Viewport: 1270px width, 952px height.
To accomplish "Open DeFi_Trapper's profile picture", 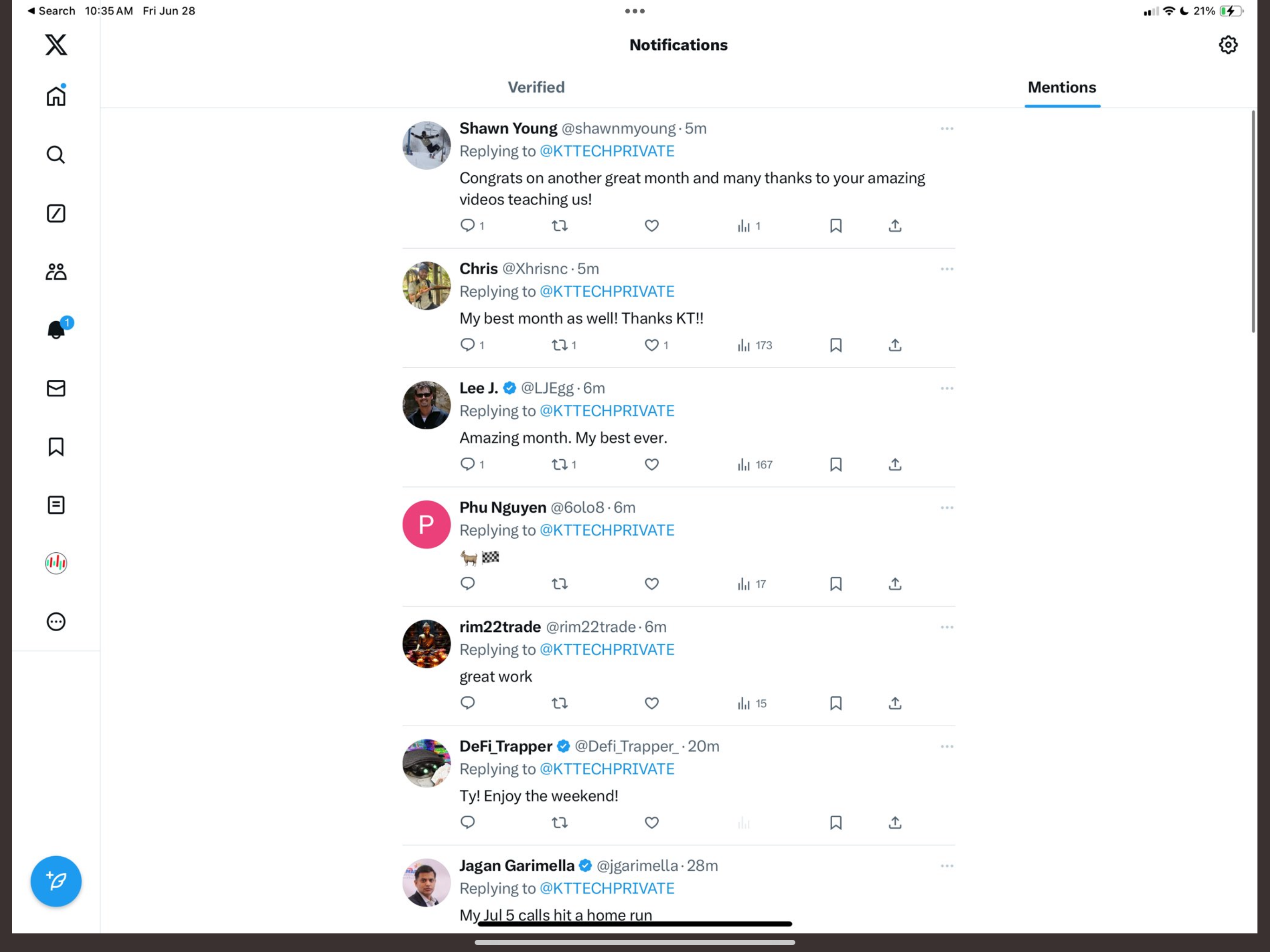I will [426, 763].
